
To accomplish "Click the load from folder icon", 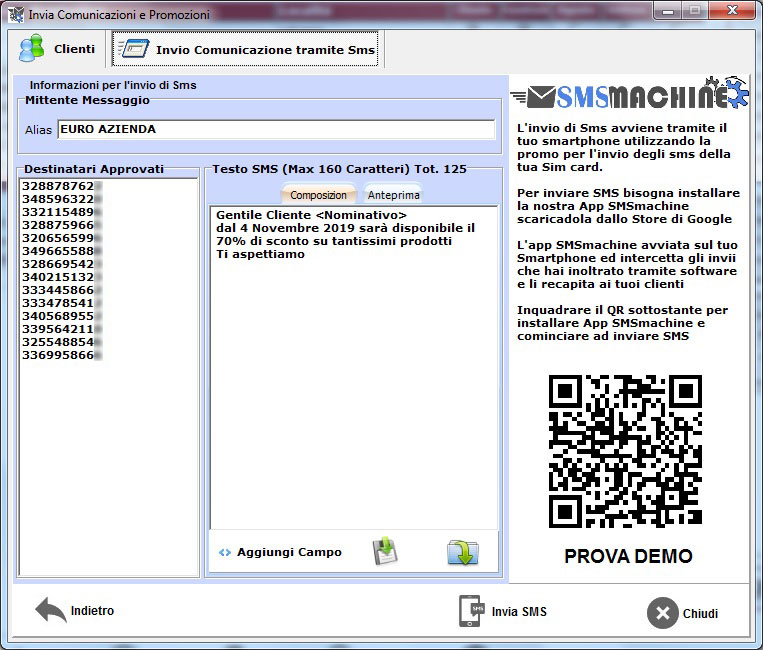I will point(463,552).
